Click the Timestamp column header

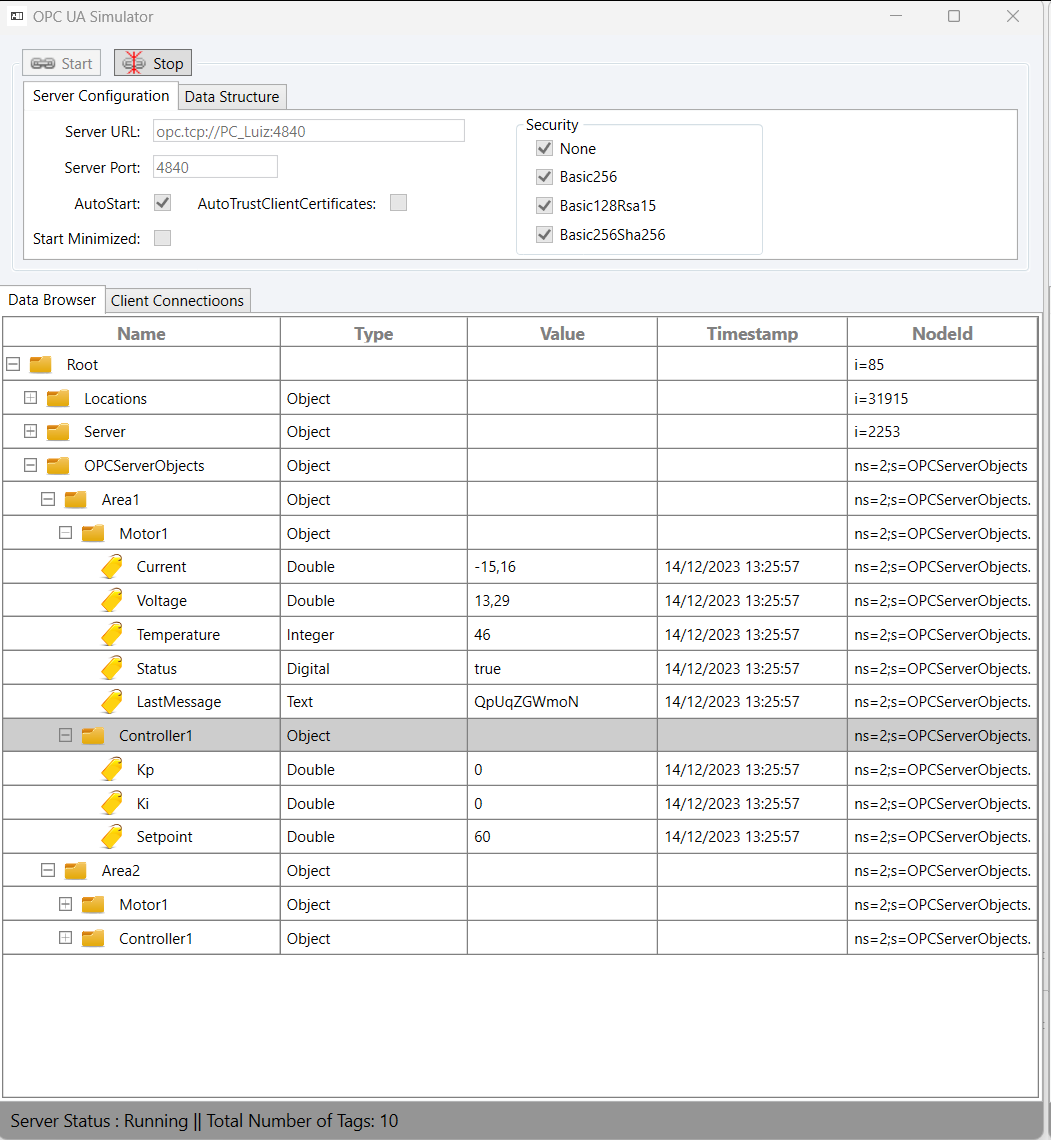click(751, 334)
